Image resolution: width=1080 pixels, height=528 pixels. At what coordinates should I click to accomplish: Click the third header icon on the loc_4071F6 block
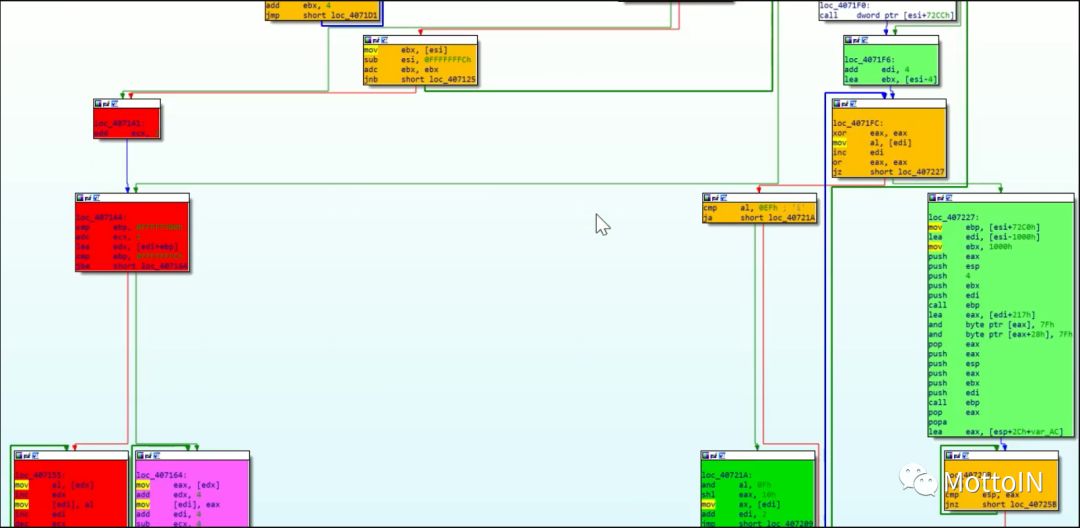(x=862, y=40)
